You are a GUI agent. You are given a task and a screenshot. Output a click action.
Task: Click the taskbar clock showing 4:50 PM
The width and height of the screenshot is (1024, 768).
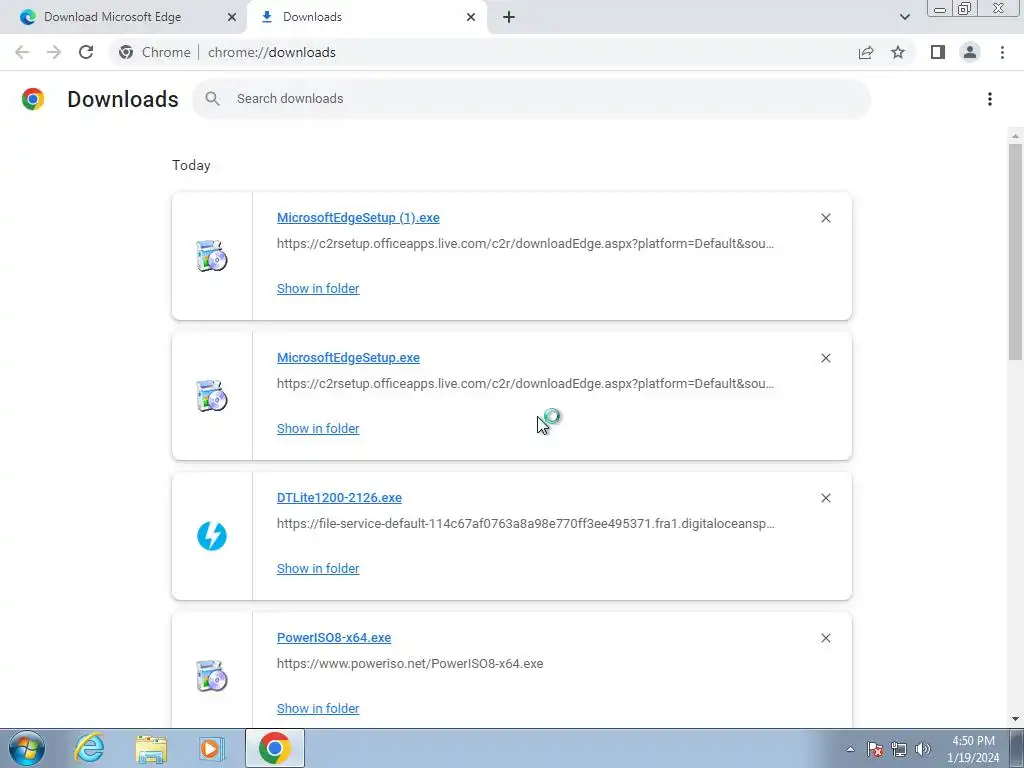973,749
